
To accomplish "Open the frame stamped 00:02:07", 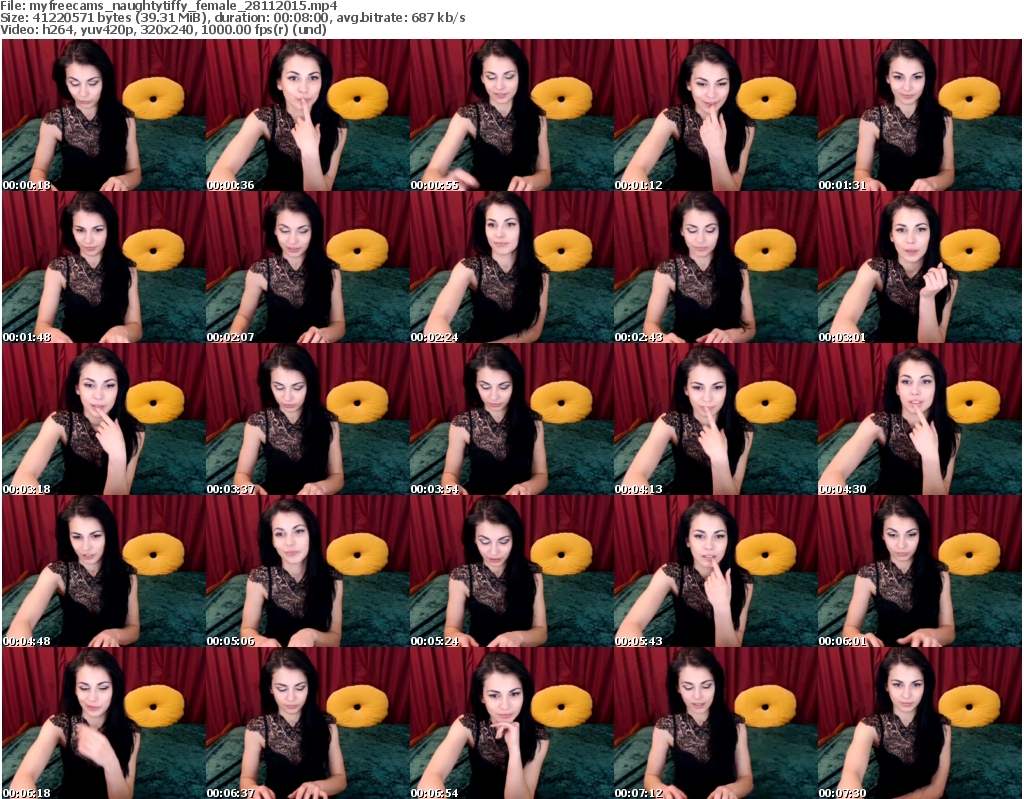I will coord(308,267).
